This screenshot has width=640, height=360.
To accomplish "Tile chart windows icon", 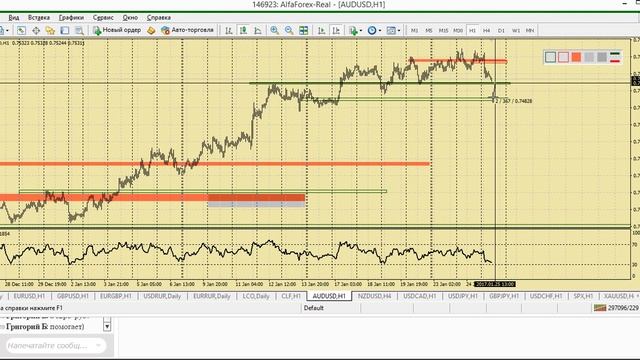I will click(x=304, y=31).
